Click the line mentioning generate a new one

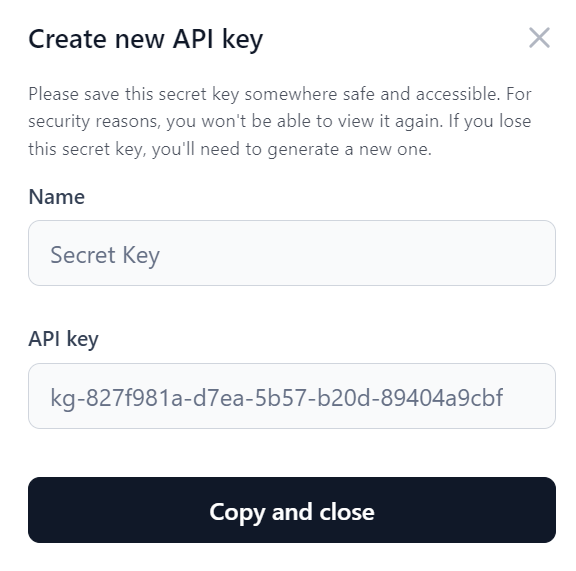[230, 149]
